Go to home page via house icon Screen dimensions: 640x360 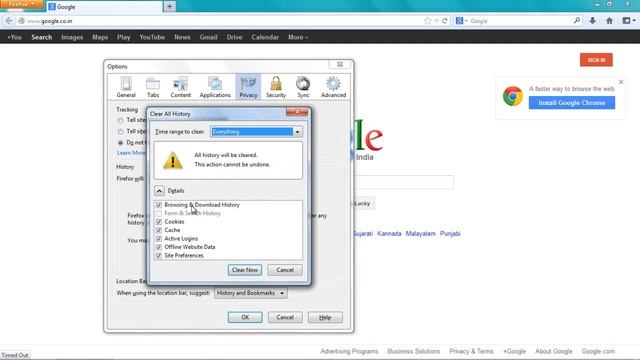point(609,21)
